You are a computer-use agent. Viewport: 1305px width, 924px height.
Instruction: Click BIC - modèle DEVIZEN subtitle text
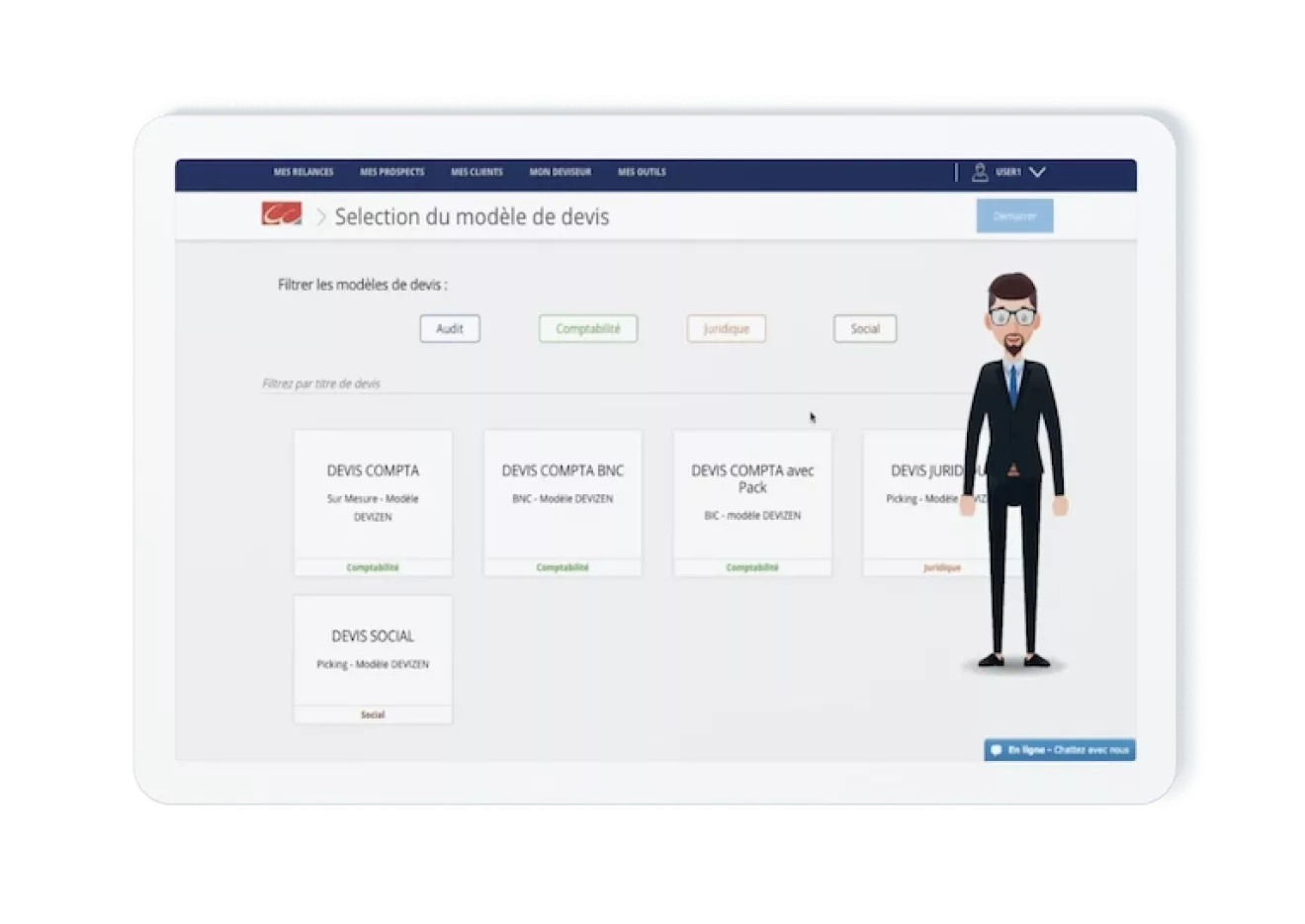point(752,516)
